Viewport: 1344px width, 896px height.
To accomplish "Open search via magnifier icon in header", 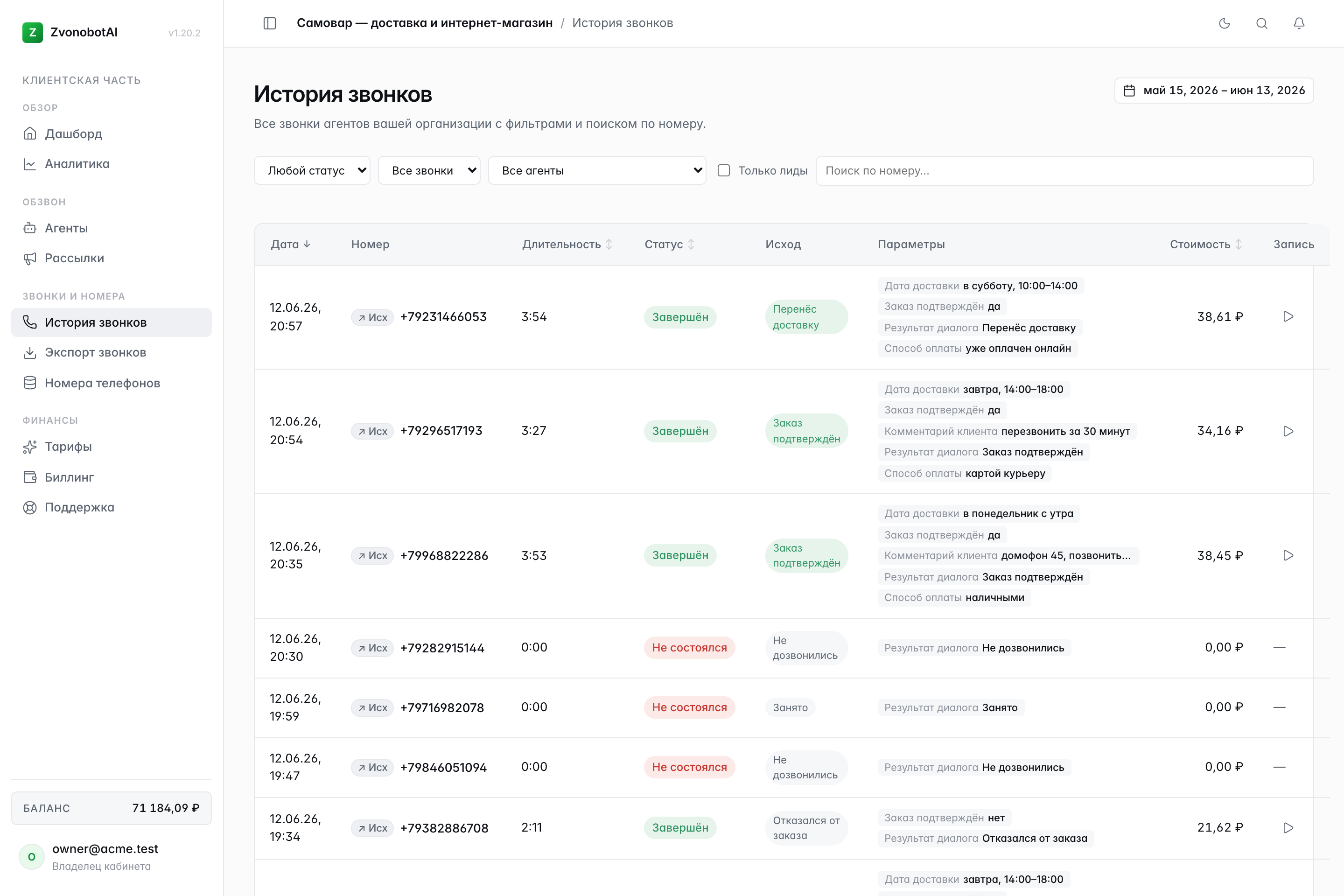I will [x=1262, y=23].
